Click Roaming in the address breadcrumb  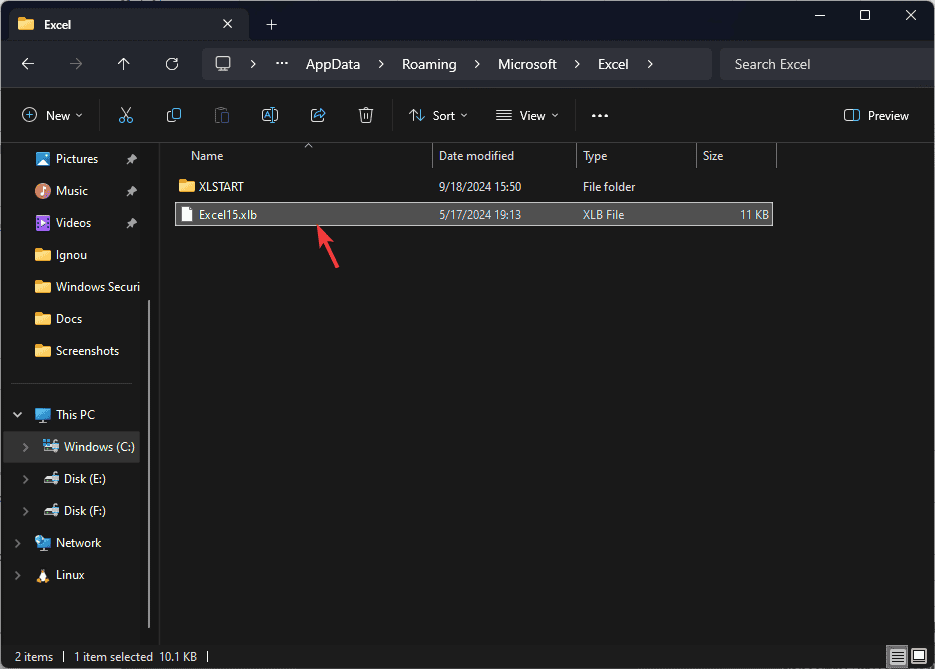[429, 64]
